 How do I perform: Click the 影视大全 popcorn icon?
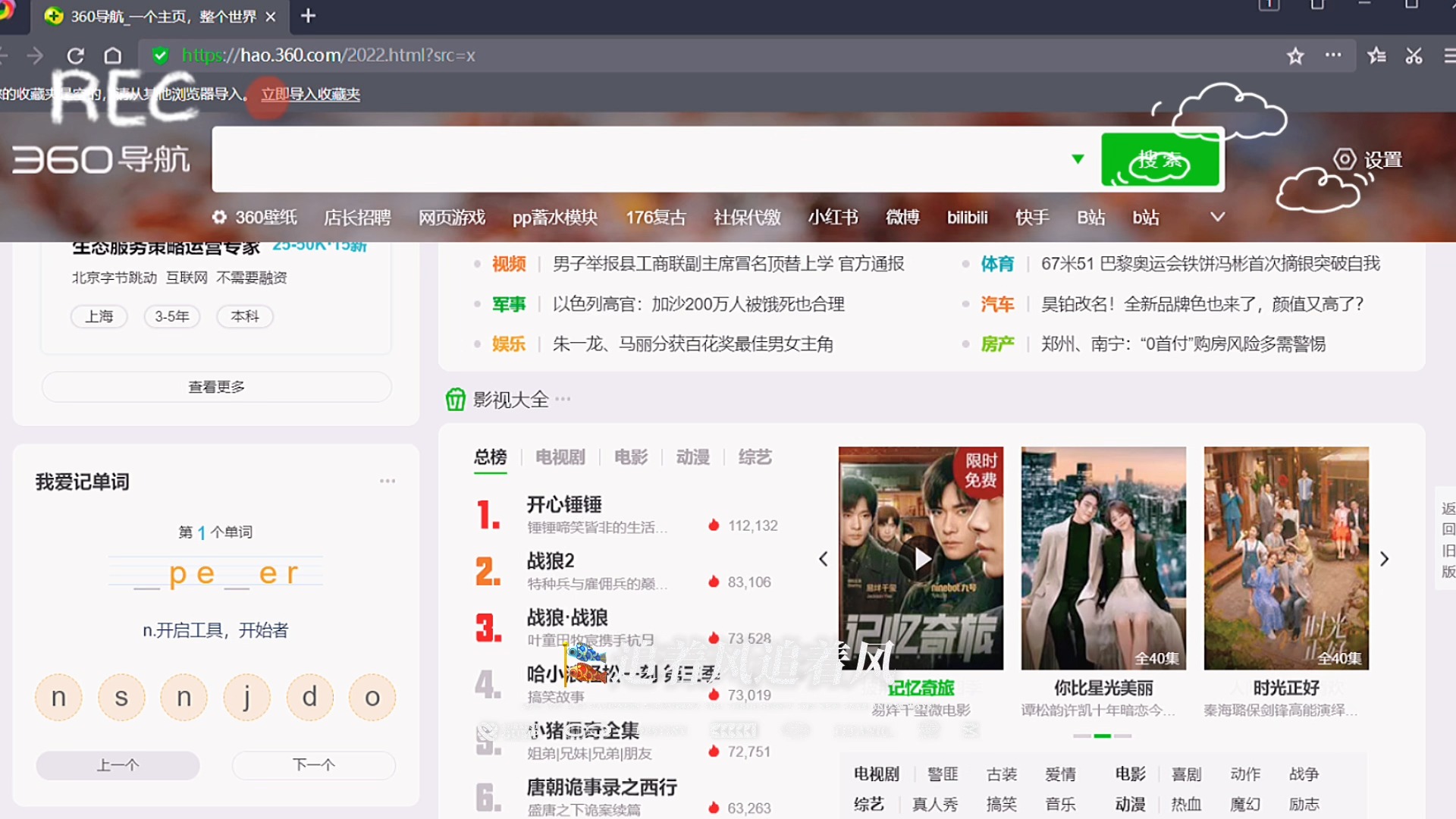(x=455, y=399)
